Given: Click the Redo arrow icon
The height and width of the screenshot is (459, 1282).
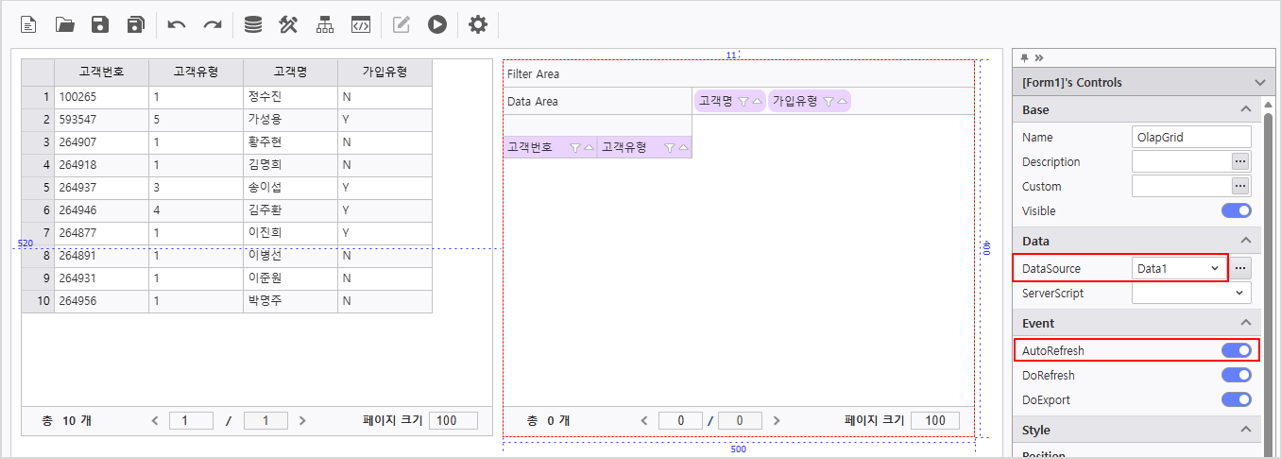Looking at the screenshot, I should point(212,24).
